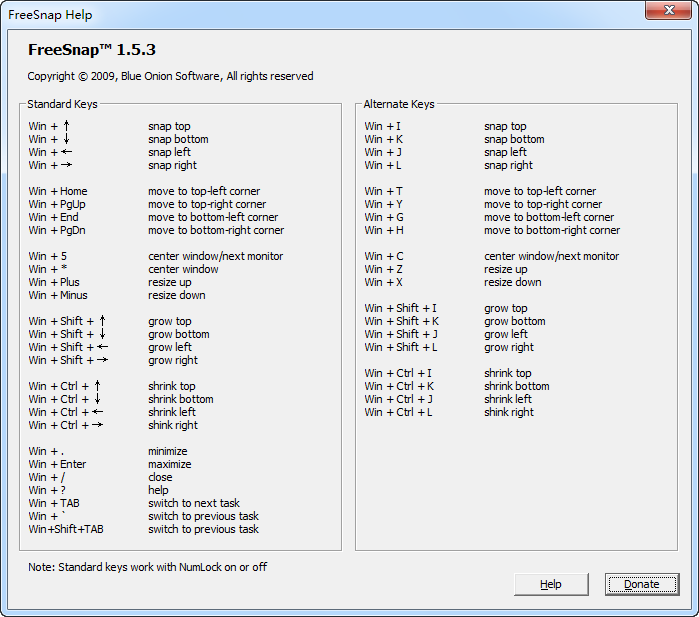Click the 'Win + Plus' shortcut text

[x=54, y=282]
